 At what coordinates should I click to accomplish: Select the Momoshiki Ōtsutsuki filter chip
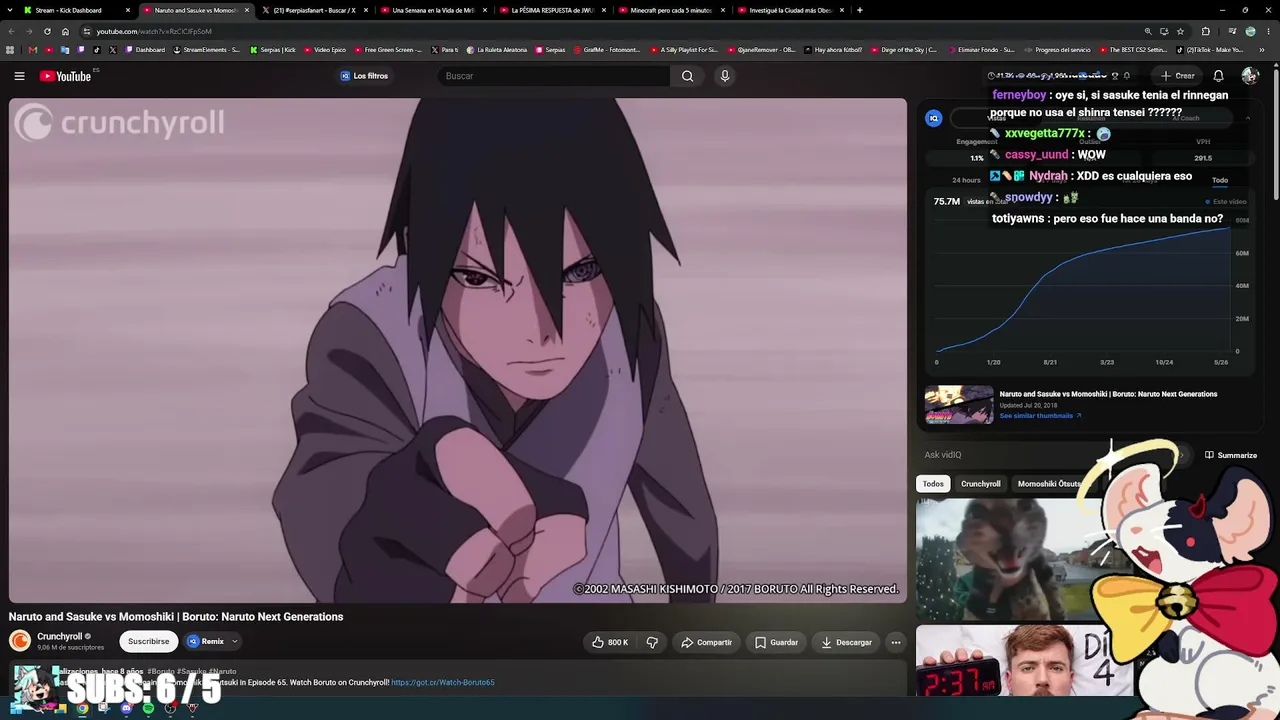(1050, 484)
